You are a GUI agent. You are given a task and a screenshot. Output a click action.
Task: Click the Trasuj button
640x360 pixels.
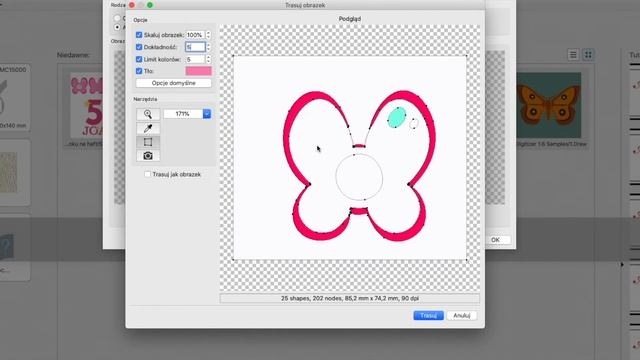click(428, 316)
